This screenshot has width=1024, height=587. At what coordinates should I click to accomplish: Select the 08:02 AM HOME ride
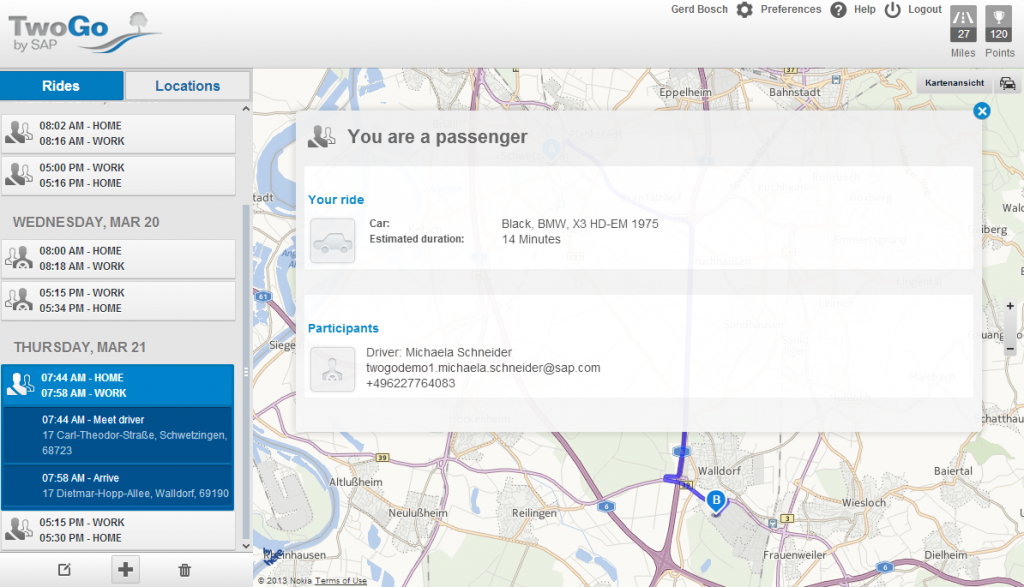click(x=118, y=134)
